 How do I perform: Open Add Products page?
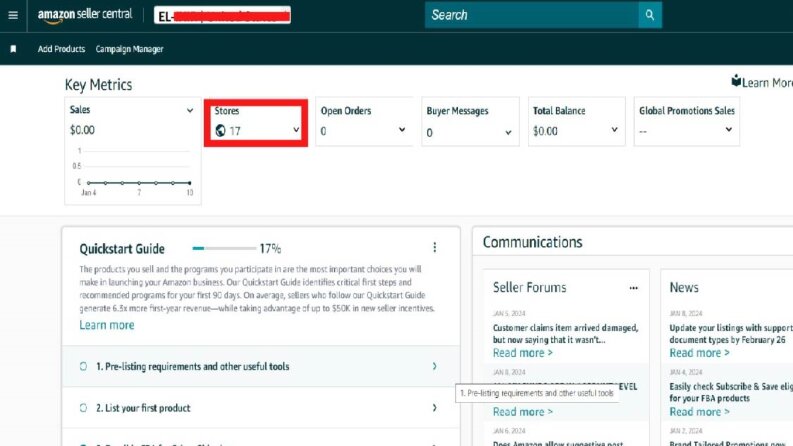pos(61,49)
